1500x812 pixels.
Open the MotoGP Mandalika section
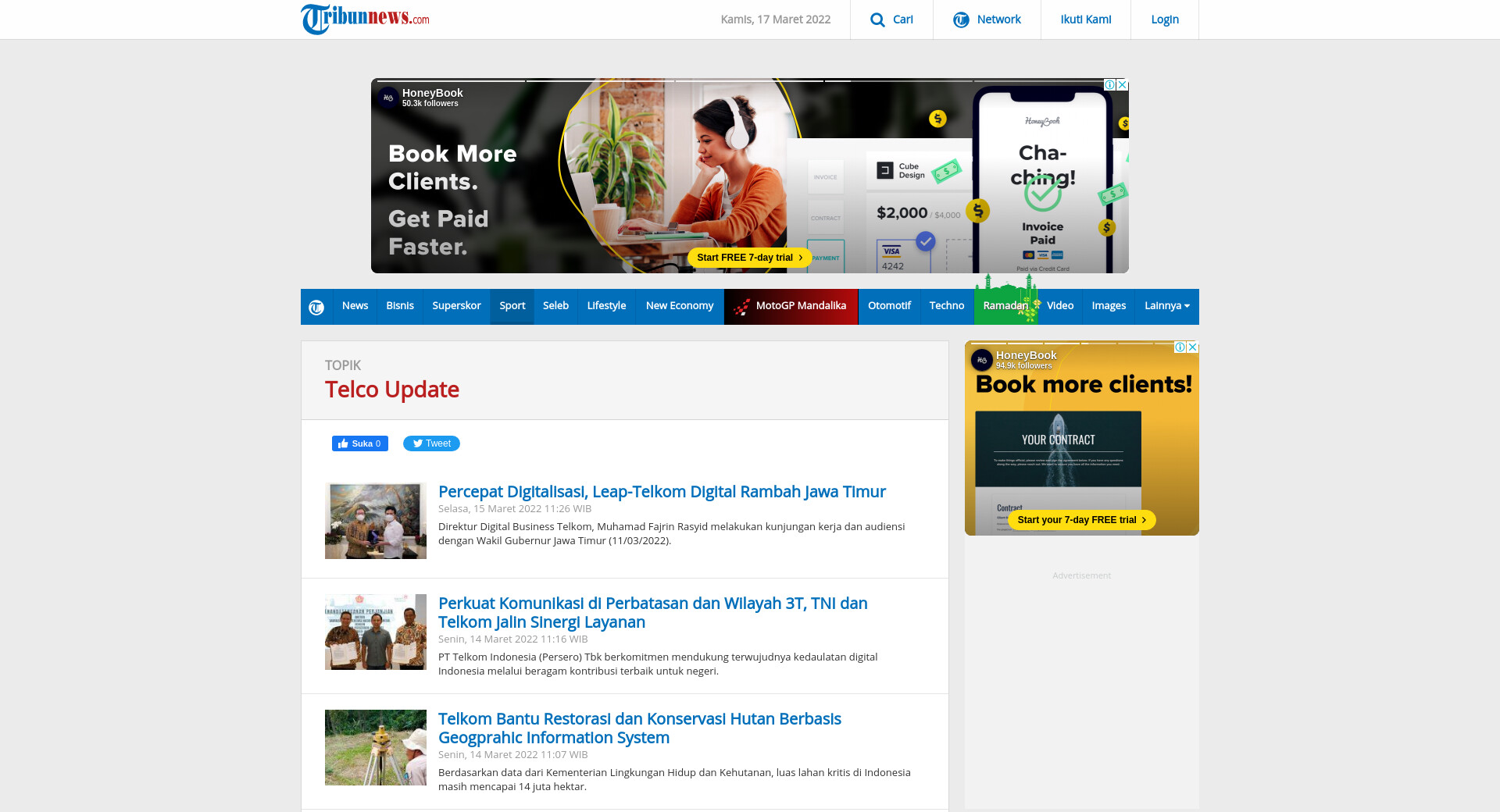tap(791, 306)
